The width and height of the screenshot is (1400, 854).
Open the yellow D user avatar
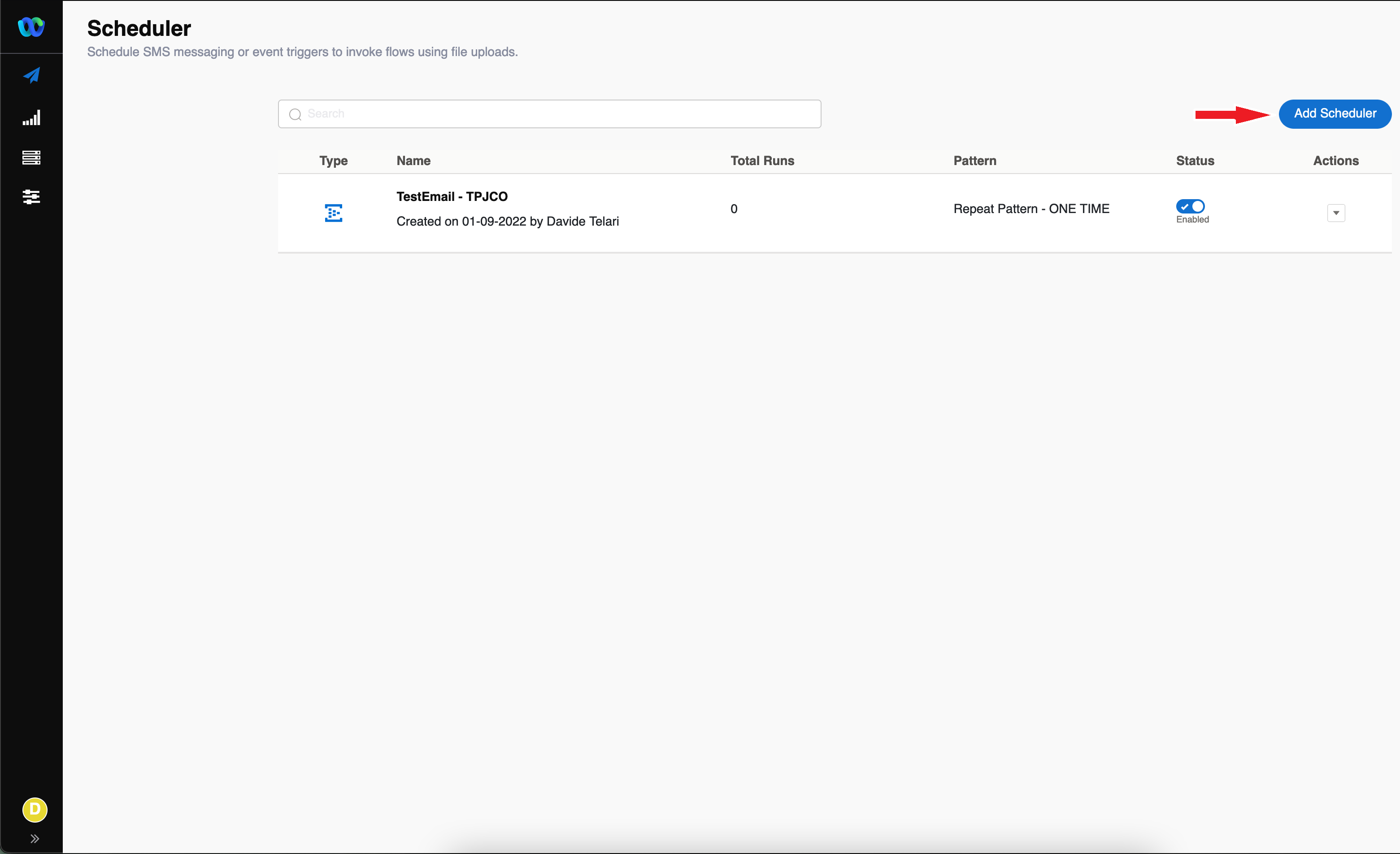[35, 809]
